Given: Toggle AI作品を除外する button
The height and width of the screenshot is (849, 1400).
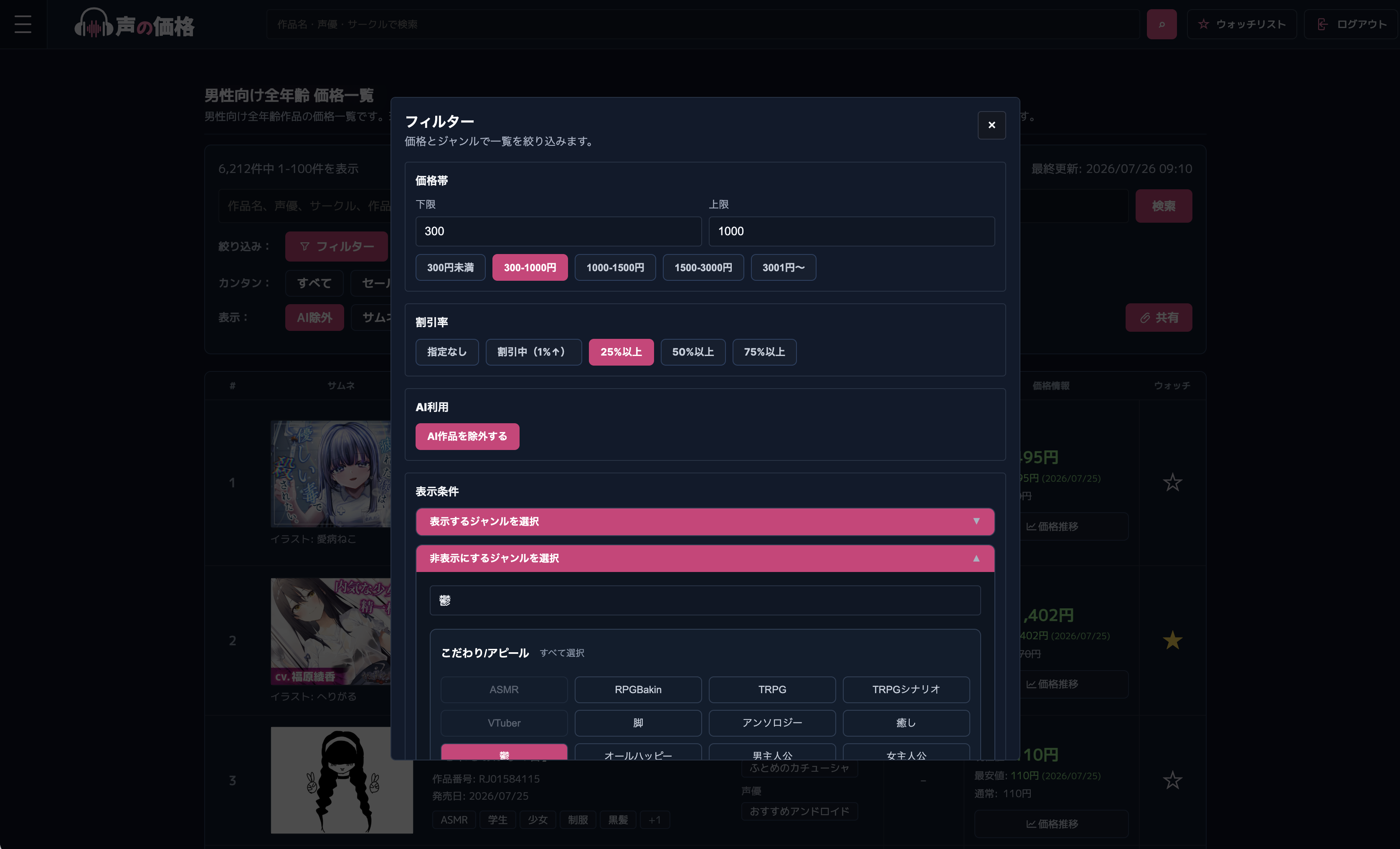Looking at the screenshot, I should click(467, 437).
